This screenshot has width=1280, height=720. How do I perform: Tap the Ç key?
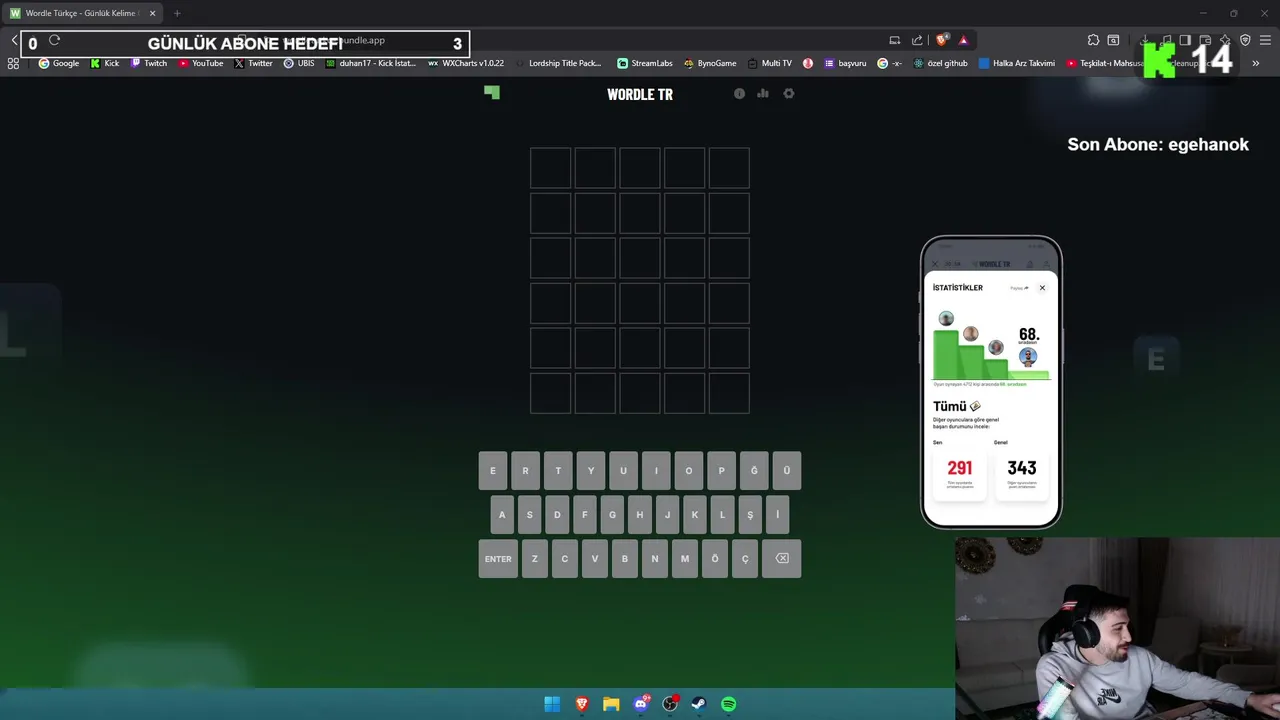point(745,559)
